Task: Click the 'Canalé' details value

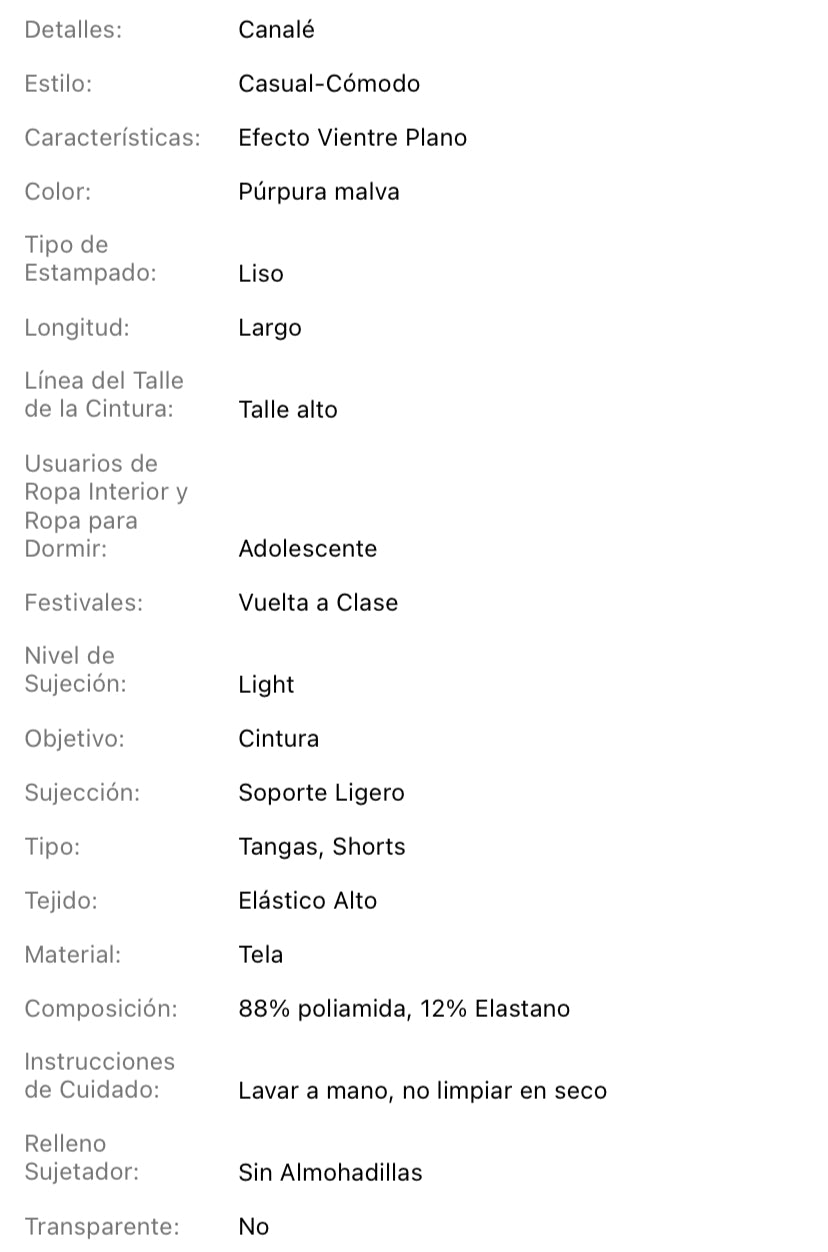Action: tap(276, 30)
